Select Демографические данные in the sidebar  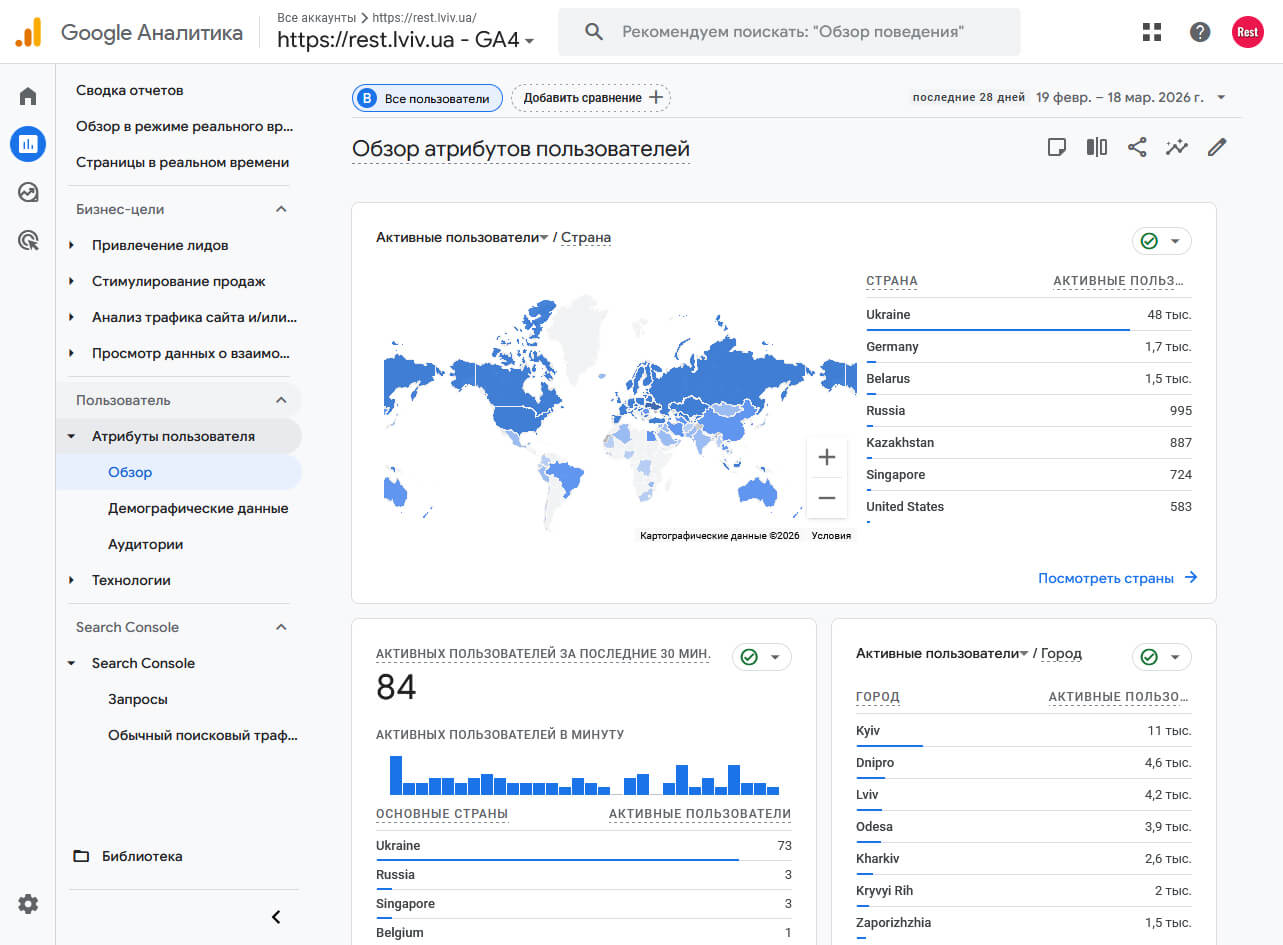[198, 508]
